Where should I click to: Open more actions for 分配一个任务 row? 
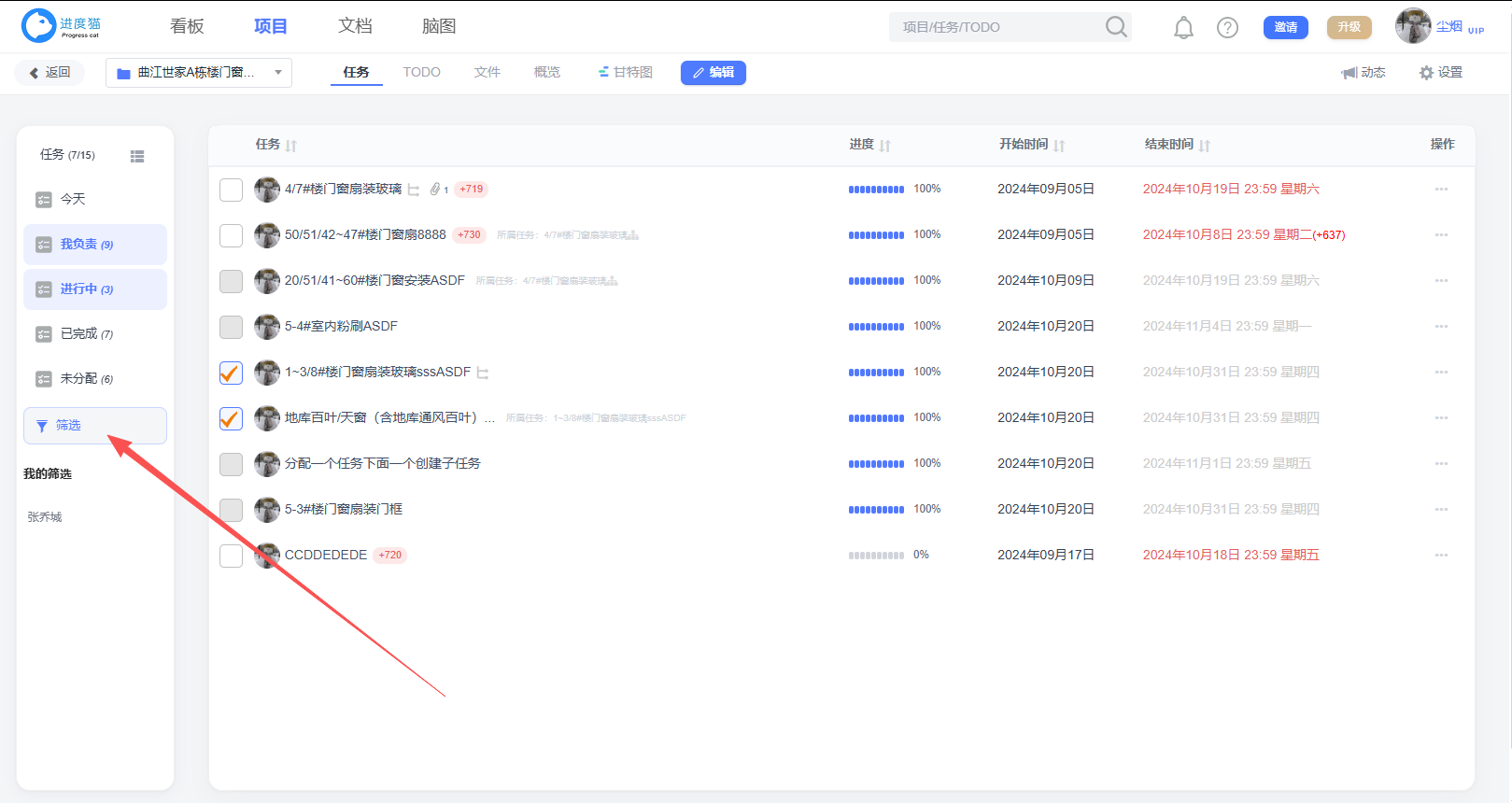(x=1441, y=464)
